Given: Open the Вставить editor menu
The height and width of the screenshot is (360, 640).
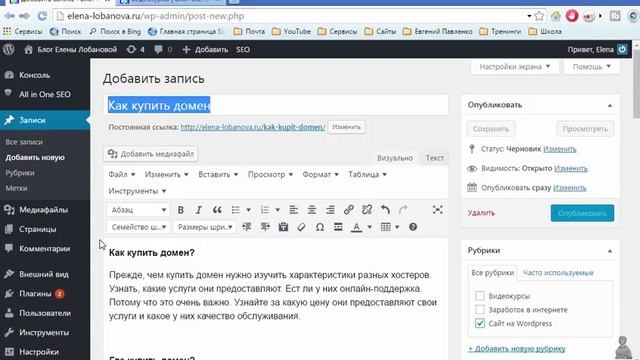Looking at the screenshot, I should pyautogui.click(x=218, y=174).
